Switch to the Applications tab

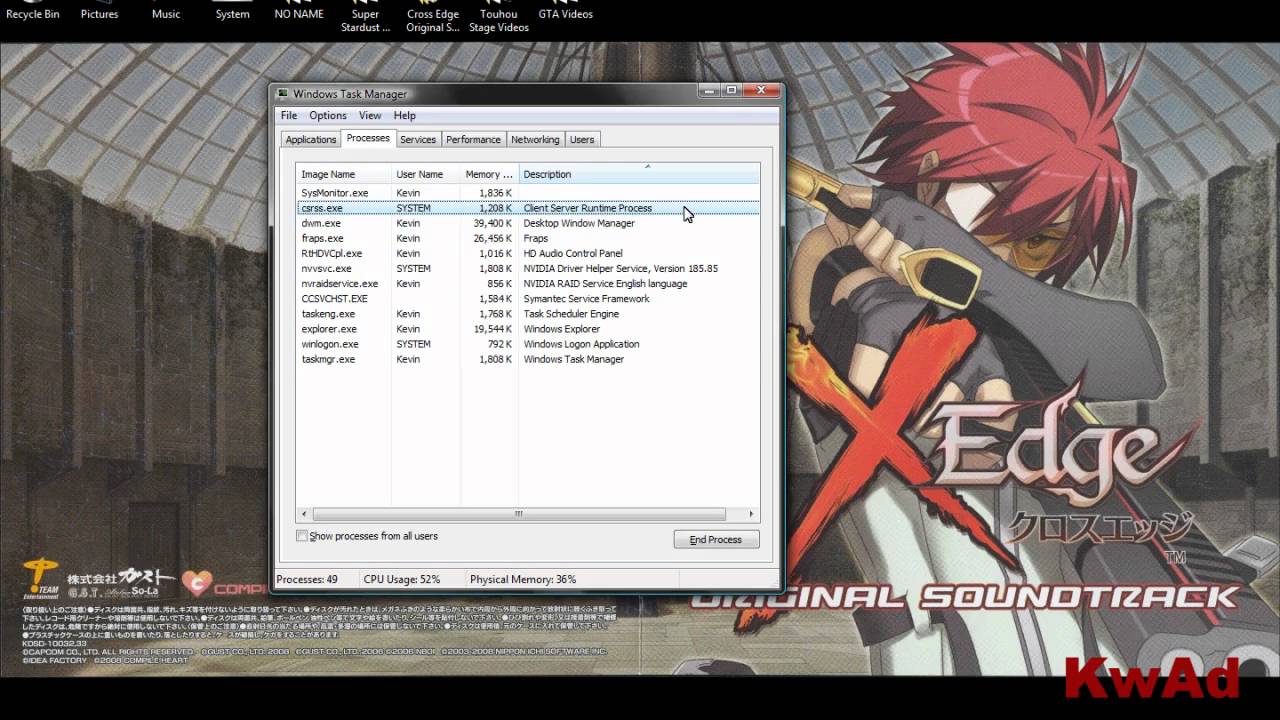click(x=311, y=139)
